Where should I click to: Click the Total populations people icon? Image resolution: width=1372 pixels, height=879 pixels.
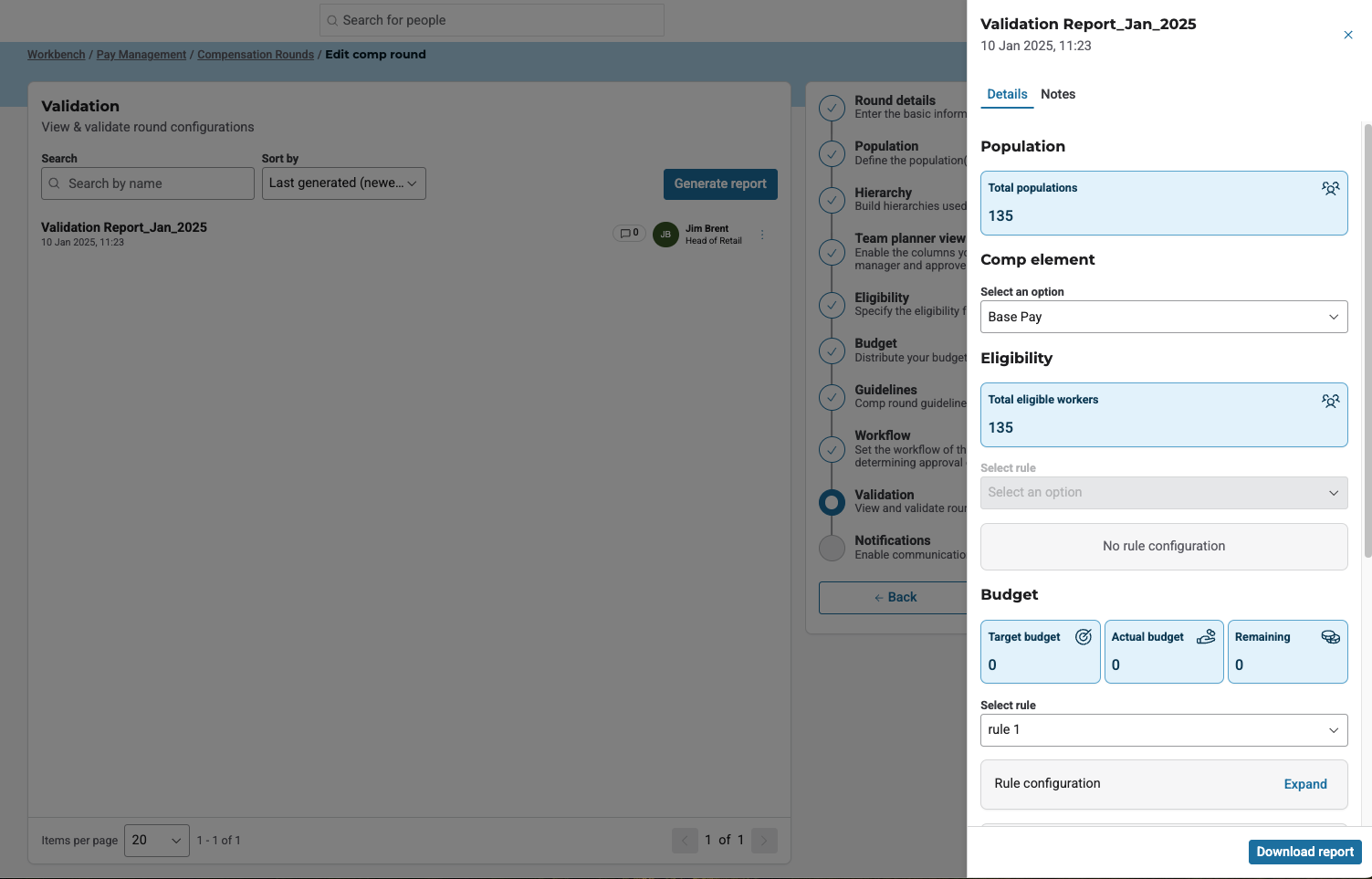(1330, 188)
